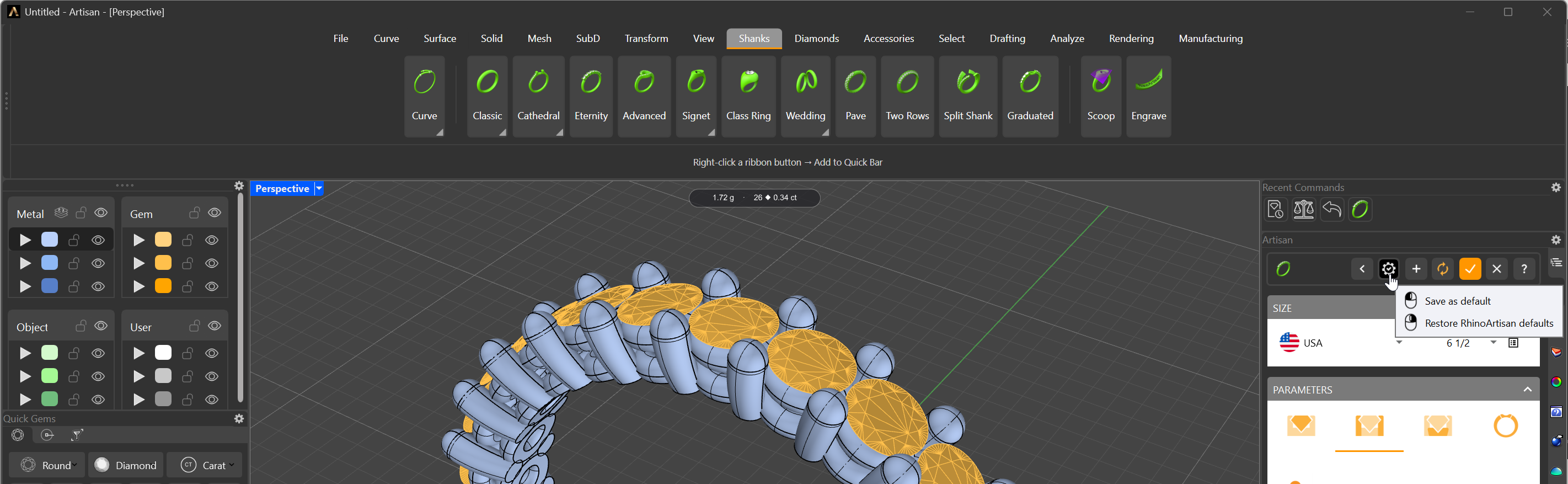The height and width of the screenshot is (484, 1568).
Task: Switch to the Diamonds ribbon tab
Action: click(x=816, y=38)
